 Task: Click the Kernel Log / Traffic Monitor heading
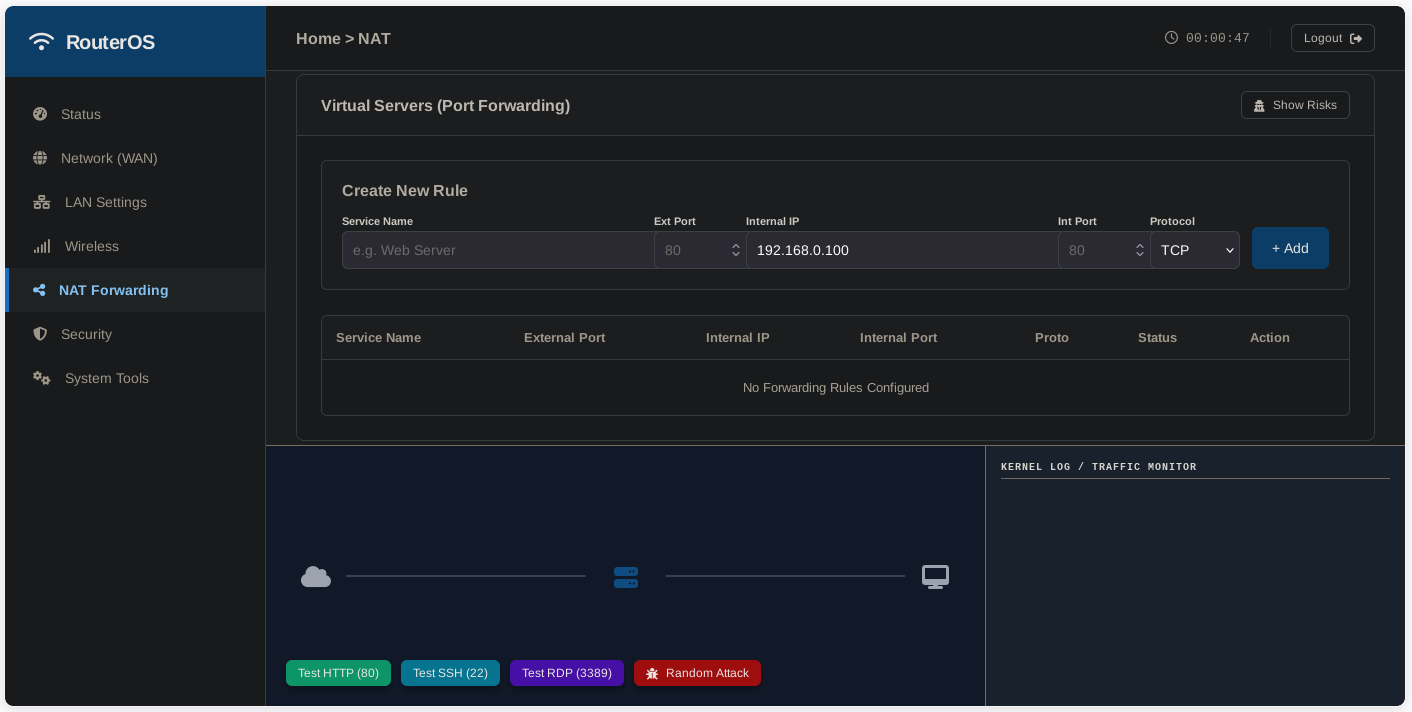tap(1098, 467)
